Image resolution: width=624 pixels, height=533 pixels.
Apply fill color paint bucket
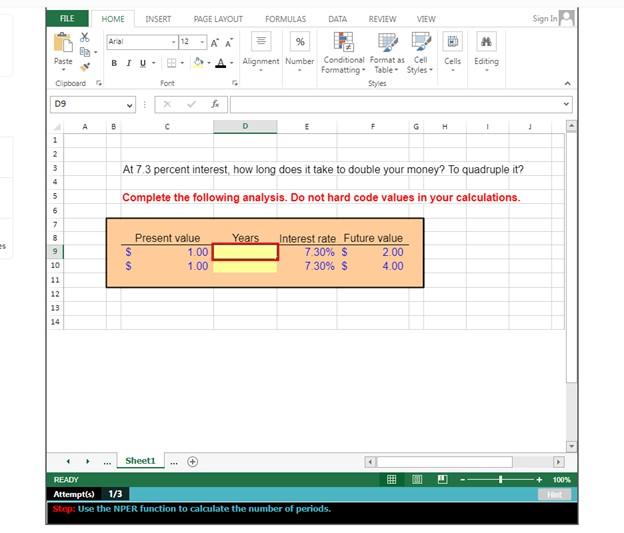pyautogui.click(x=198, y=63)
